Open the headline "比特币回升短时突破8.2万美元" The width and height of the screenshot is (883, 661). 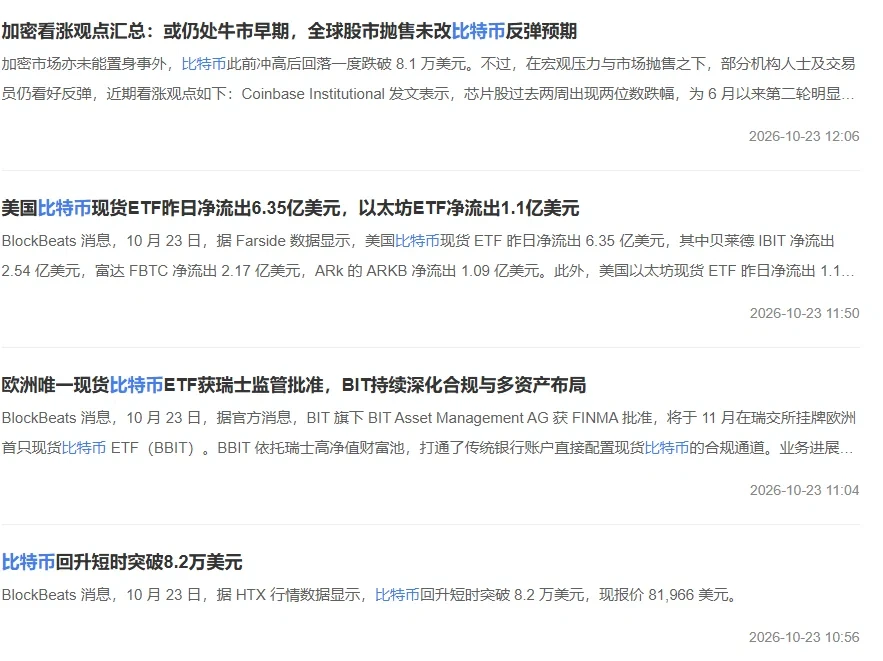(x=122, y=562)
